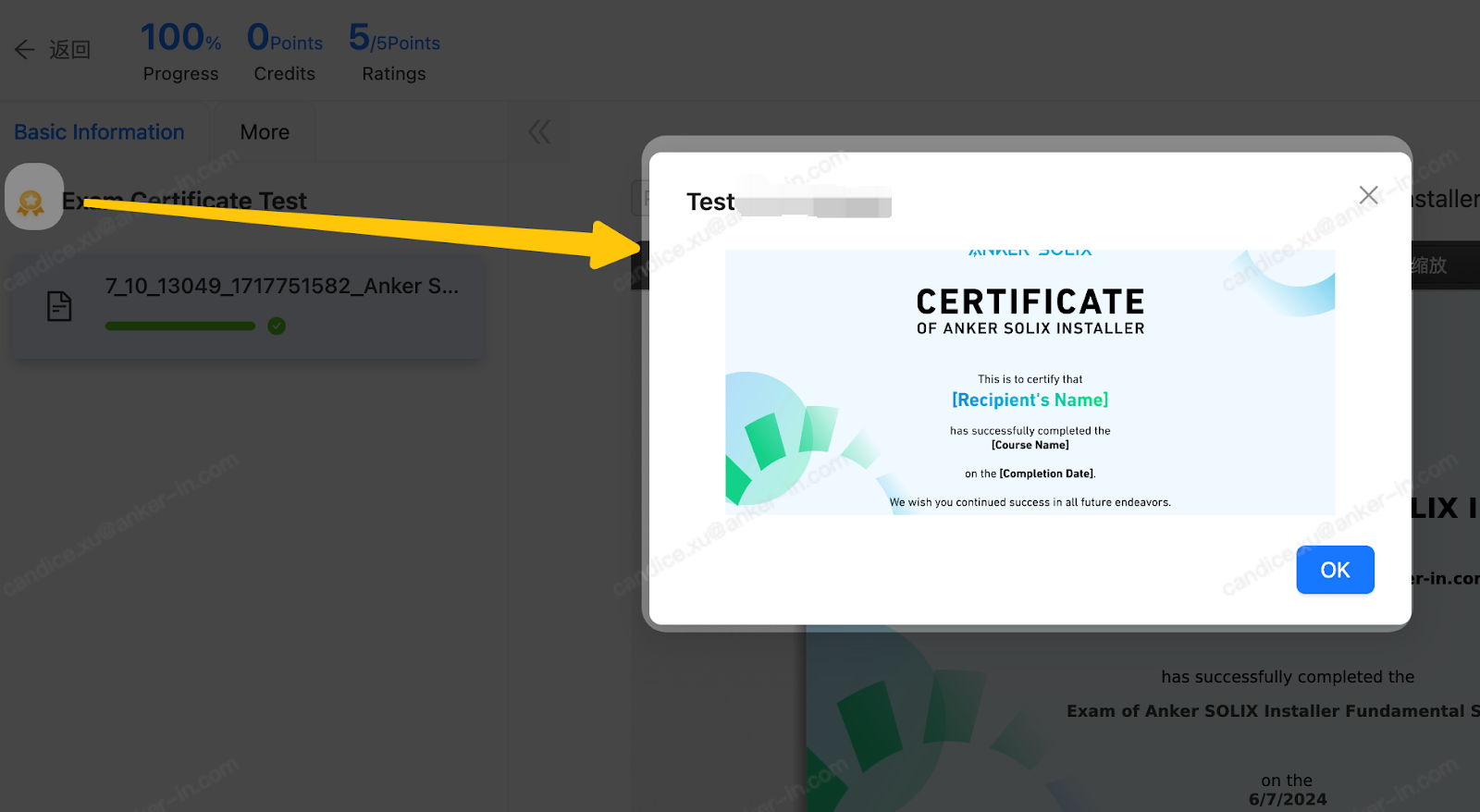Click the certificate medal badge icon
The height and width of the screenshot is (812, 1480).
pyautogui.click(x=32, y=199)
